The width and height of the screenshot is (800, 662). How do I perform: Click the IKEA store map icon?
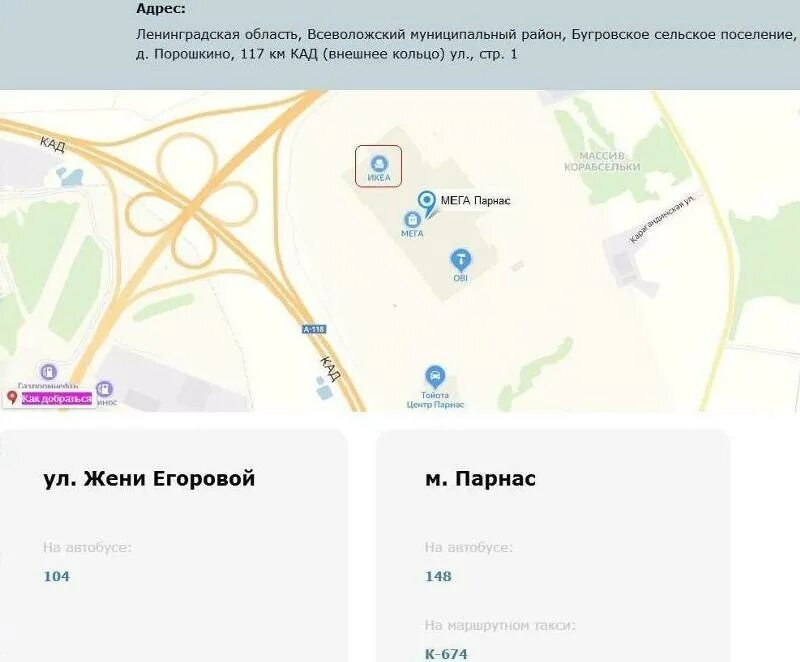click(x=379, y=164)
